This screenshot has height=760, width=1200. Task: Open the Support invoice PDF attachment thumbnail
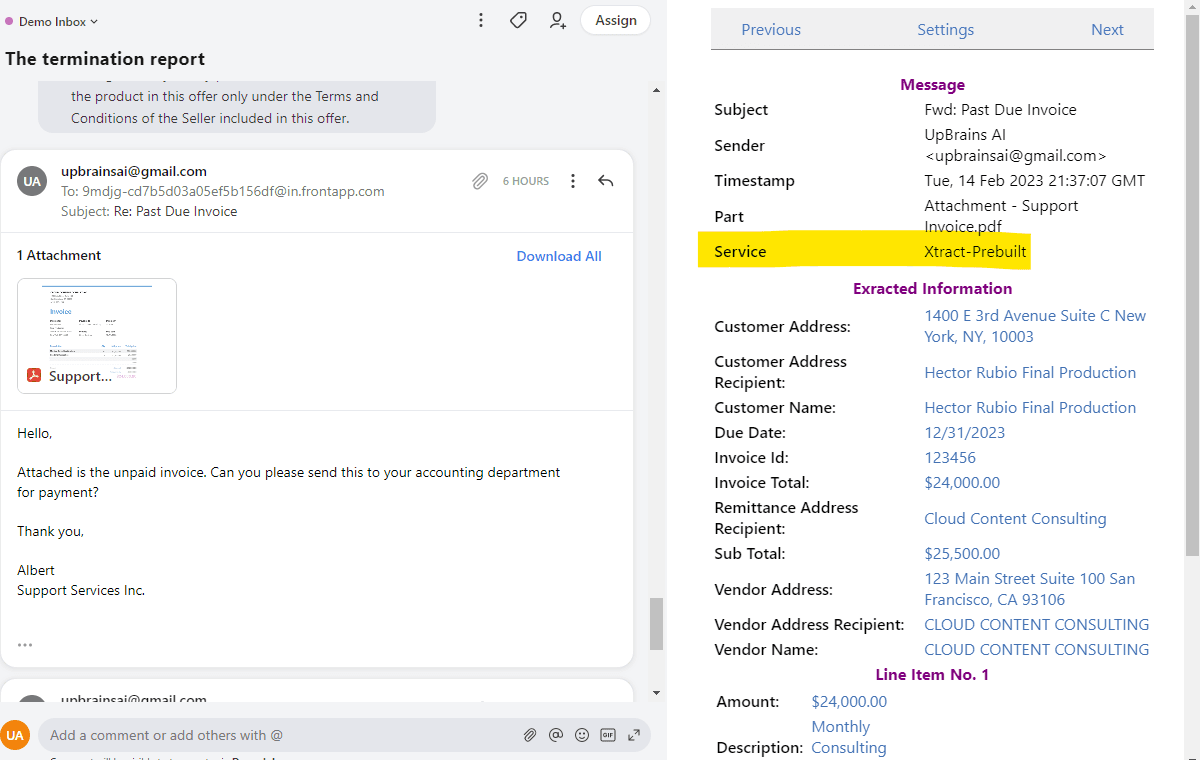click(97, 336)
